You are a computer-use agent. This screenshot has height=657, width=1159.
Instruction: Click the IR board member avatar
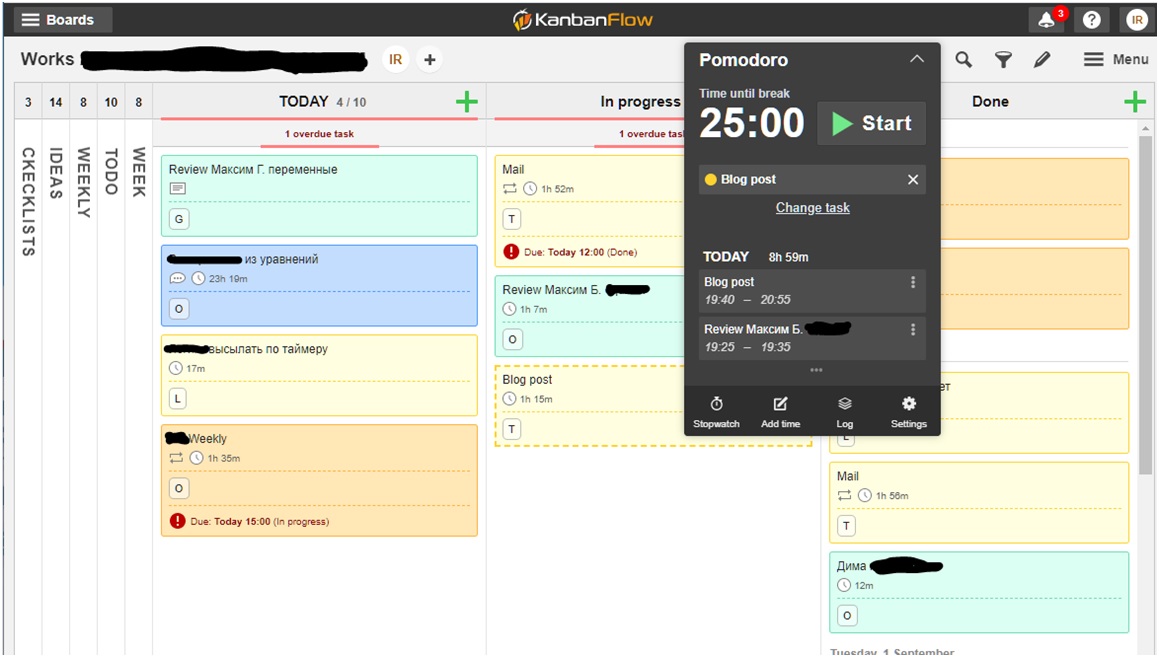(396, 59)
